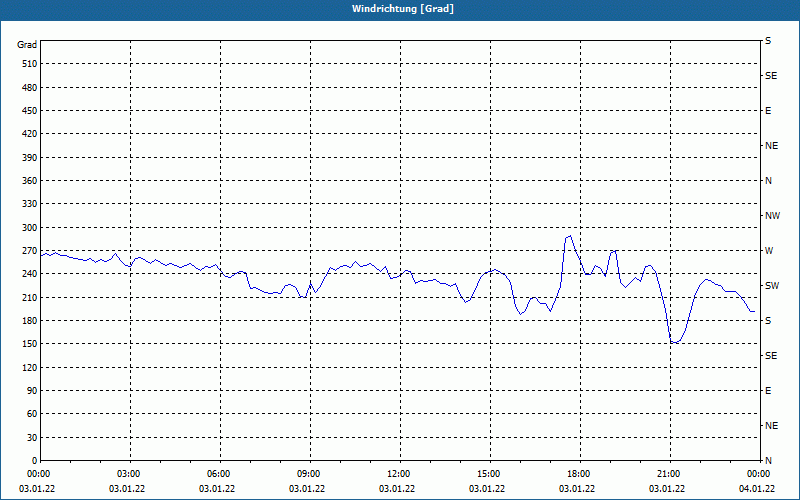Pick the 390 degree axis label

30,158
